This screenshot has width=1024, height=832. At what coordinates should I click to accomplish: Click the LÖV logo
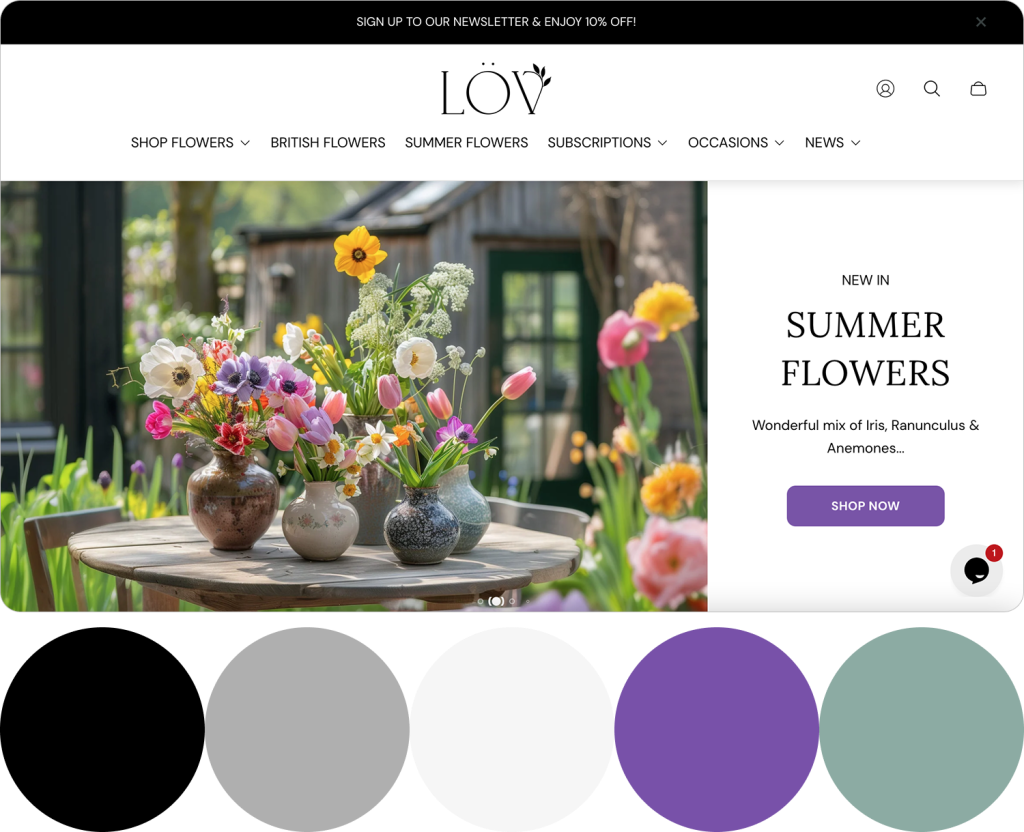496,89
